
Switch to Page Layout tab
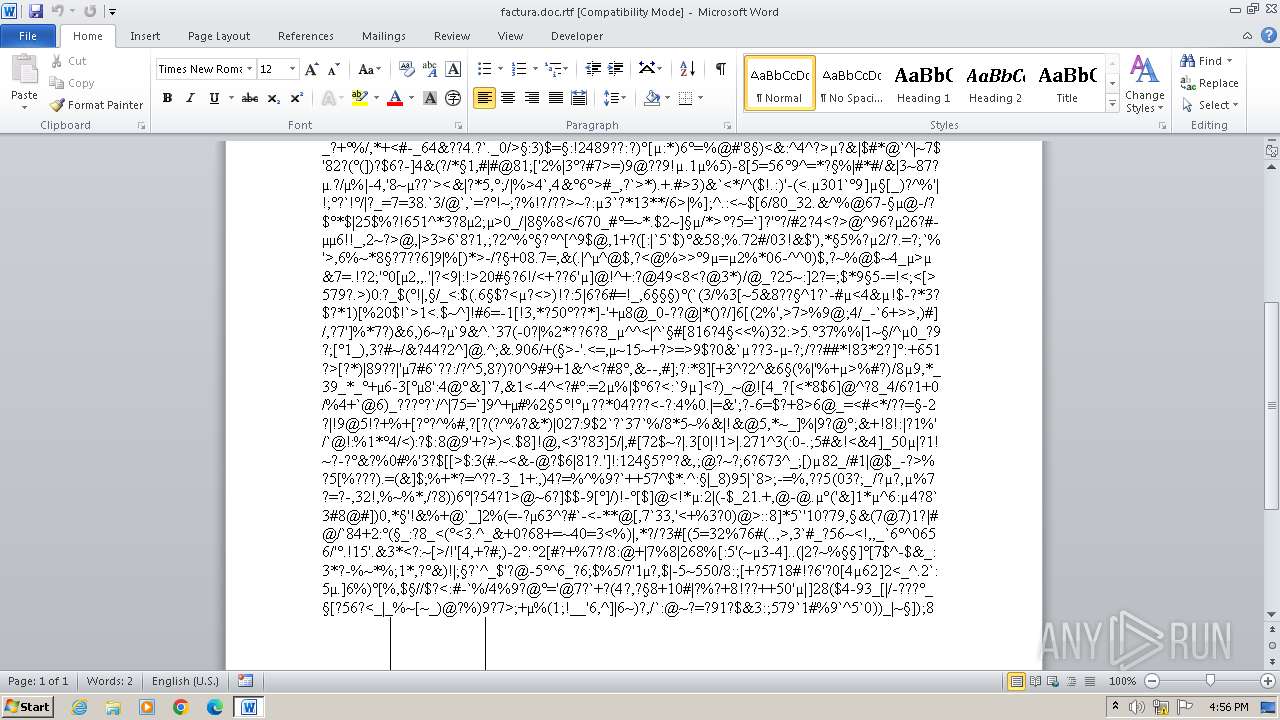tap(219, 36)
